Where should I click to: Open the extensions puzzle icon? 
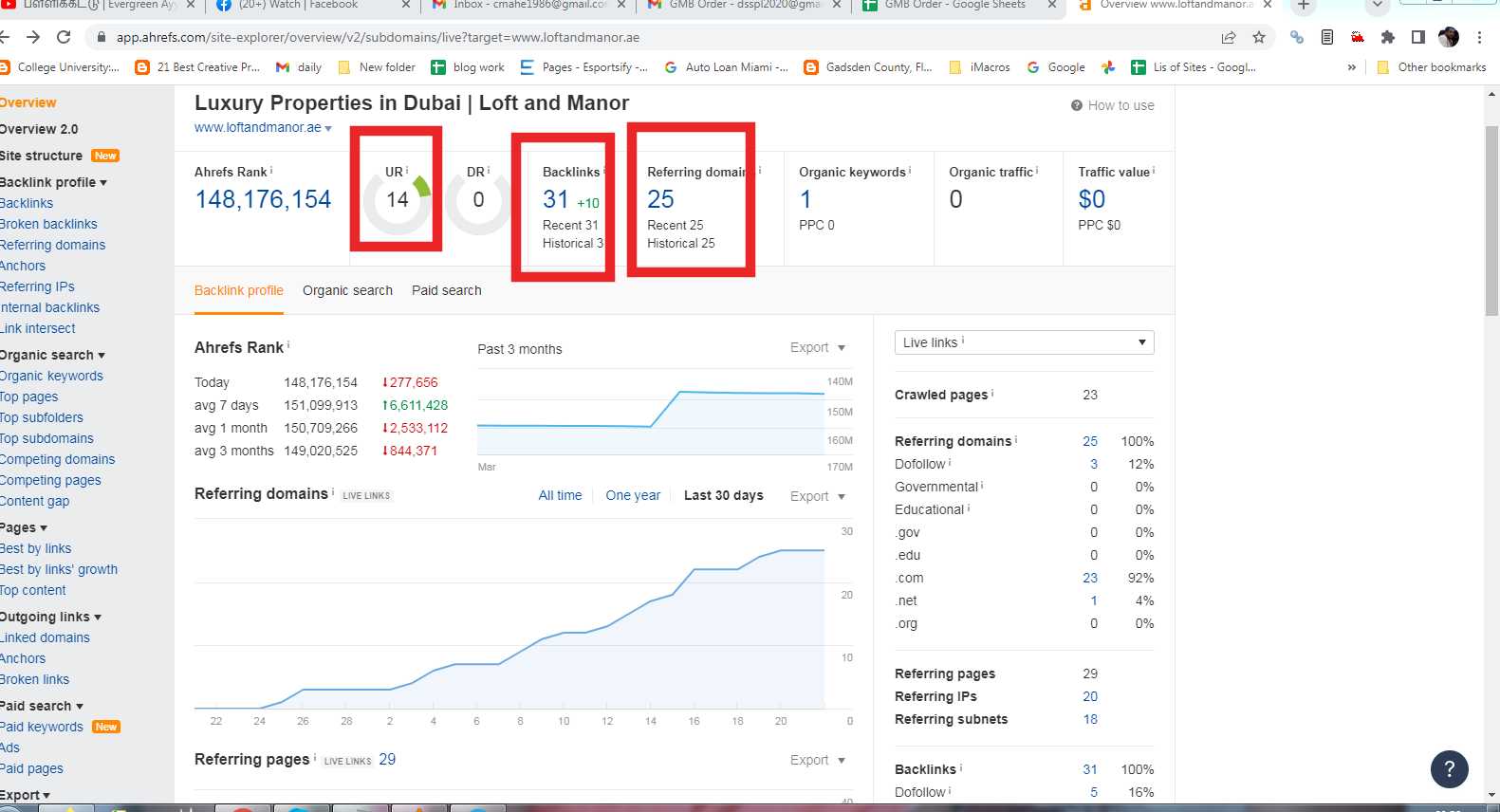[1388, 37]
